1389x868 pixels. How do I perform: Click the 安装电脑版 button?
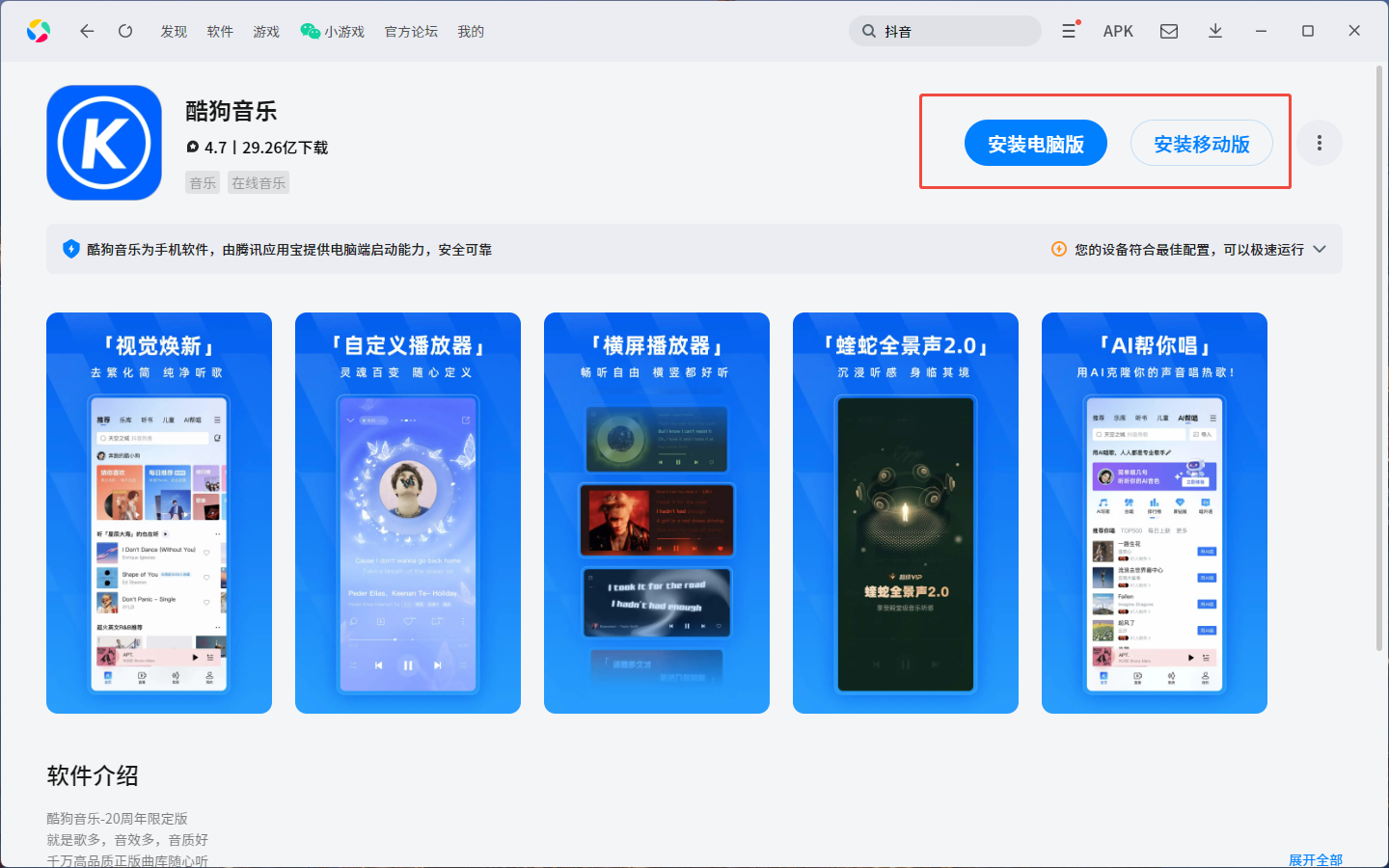[x=1035, y=144]
